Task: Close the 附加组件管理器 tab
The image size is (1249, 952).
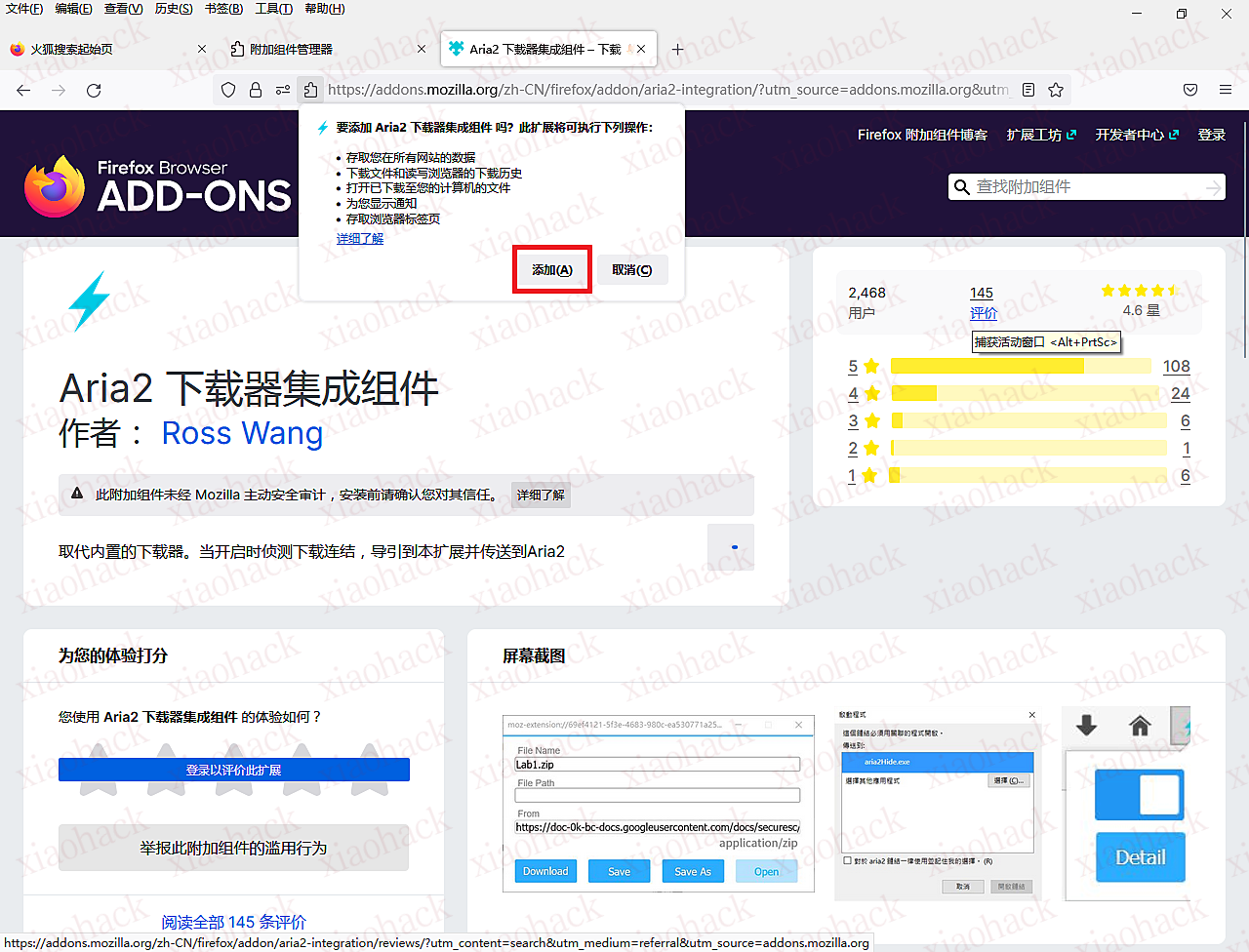Action: [422, 49]
